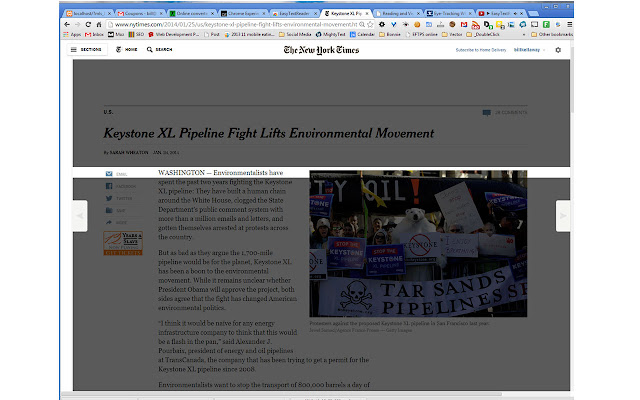Click the browser forward arrow
The height and width of the screenshot is (400, 640).
pos(78,24)
